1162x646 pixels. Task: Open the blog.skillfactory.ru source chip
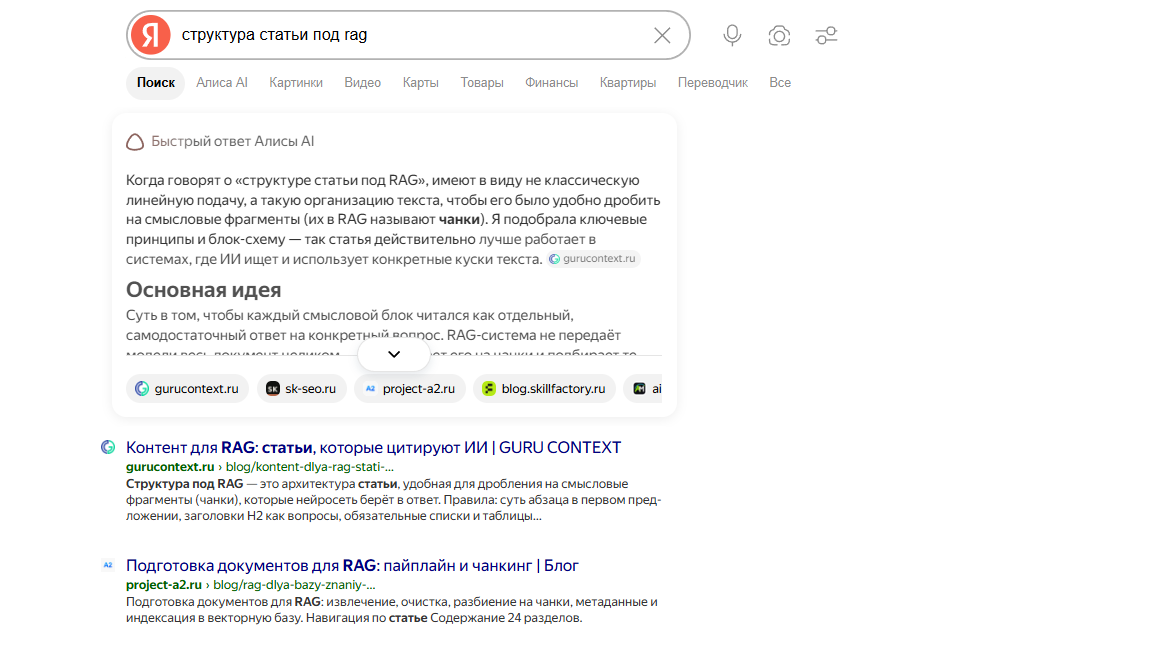[544, 388]
